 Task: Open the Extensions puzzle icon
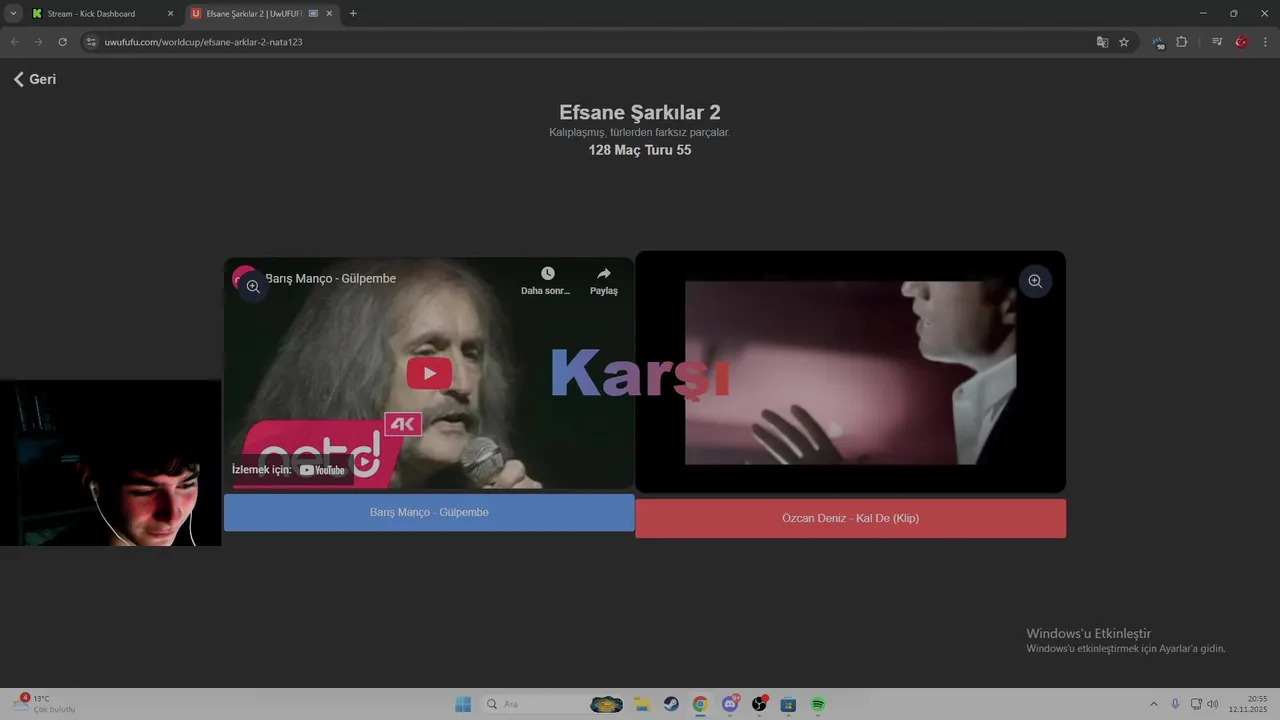pos(1182,42)
